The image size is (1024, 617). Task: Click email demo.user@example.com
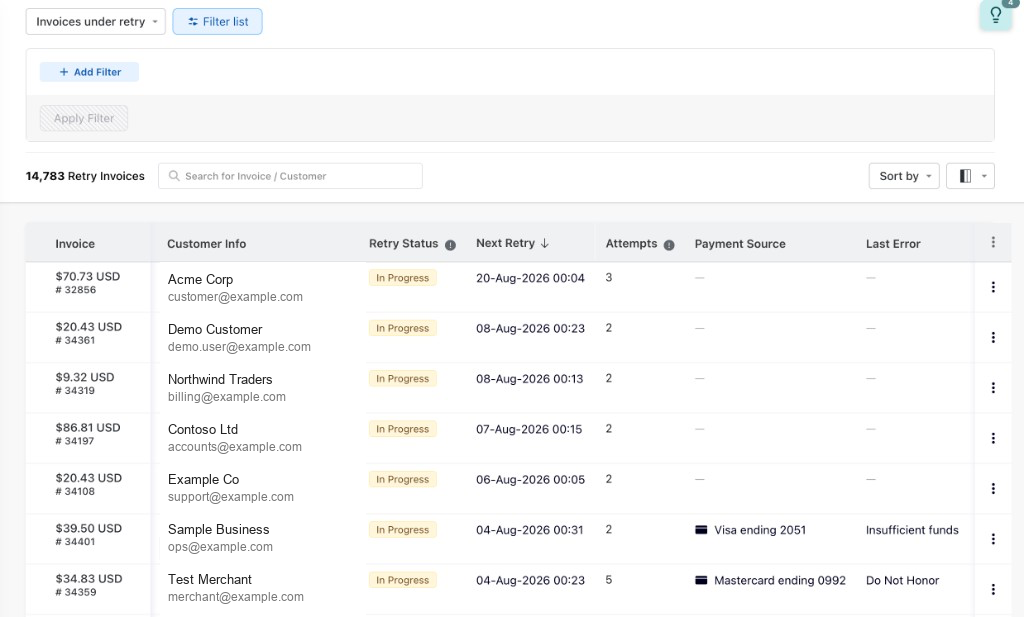click(239, 347)
